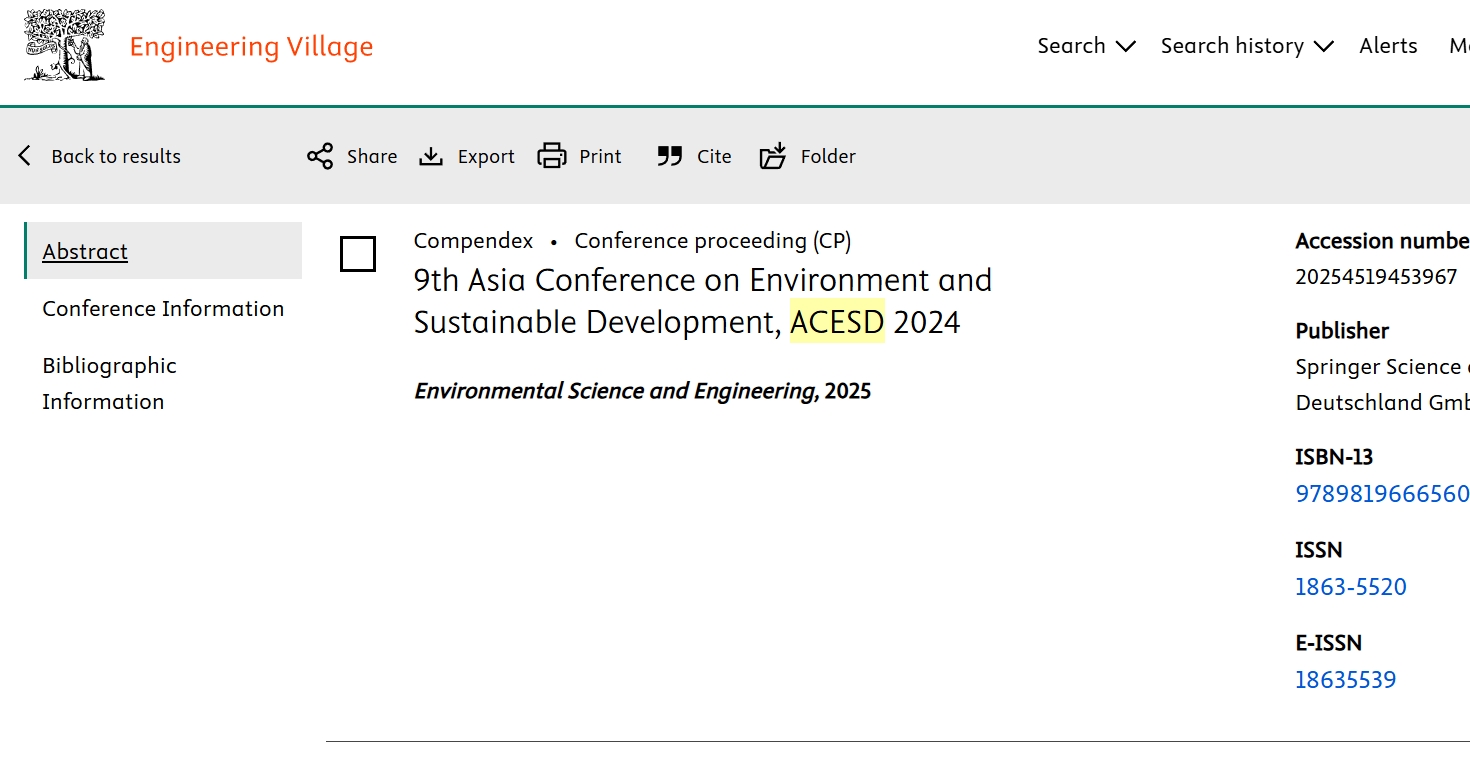Click the back arrow chevron icon

point(25,156)
